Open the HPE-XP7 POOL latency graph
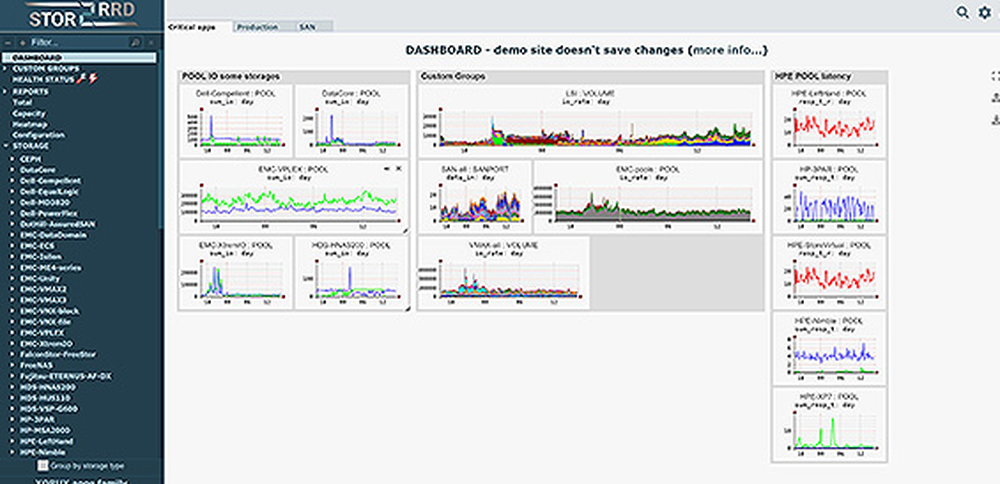 click(x=829, y=424)
